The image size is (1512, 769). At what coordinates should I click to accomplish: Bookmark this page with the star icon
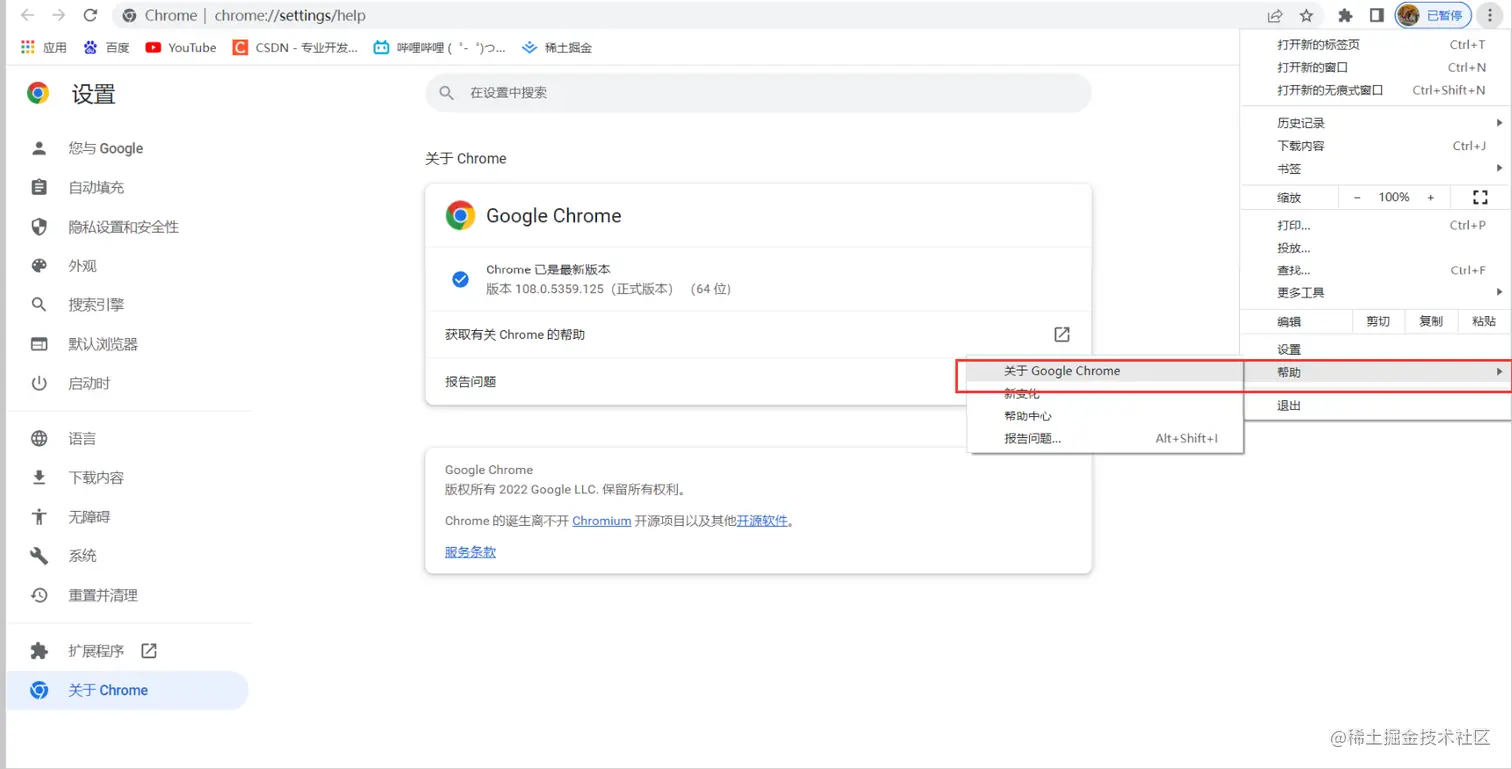1306,15
